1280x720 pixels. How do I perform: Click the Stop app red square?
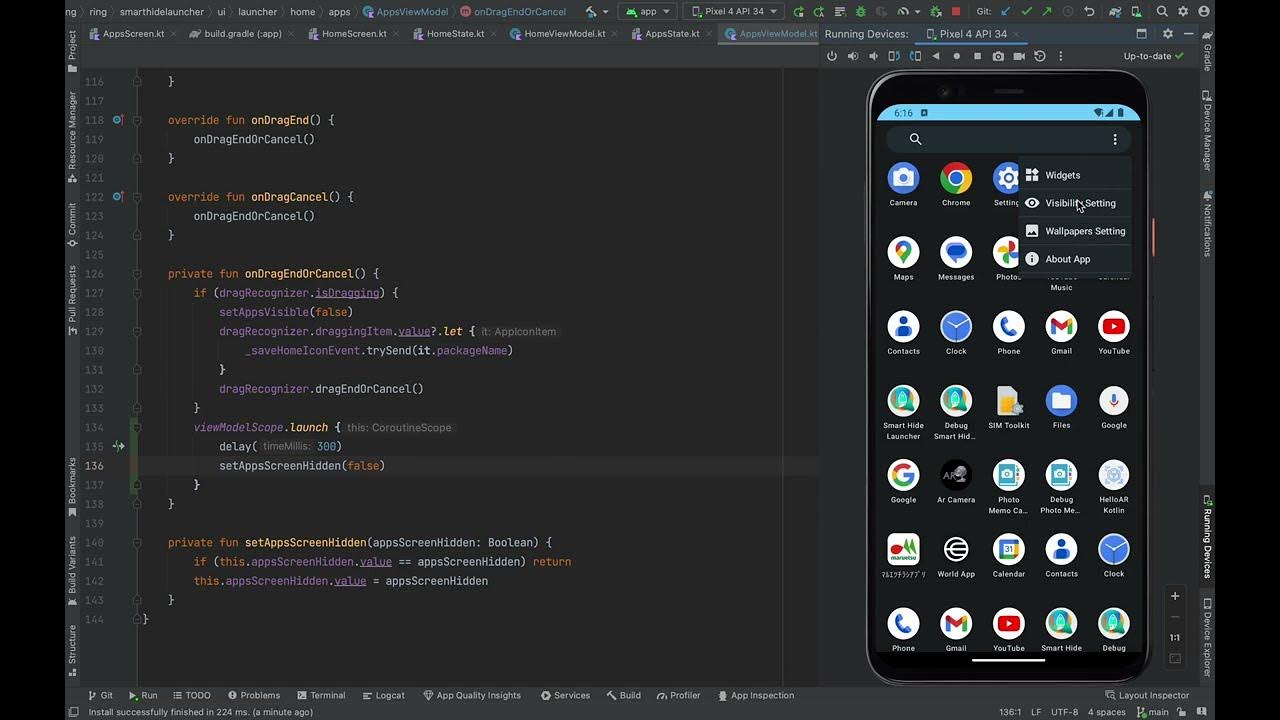(956, 12)
